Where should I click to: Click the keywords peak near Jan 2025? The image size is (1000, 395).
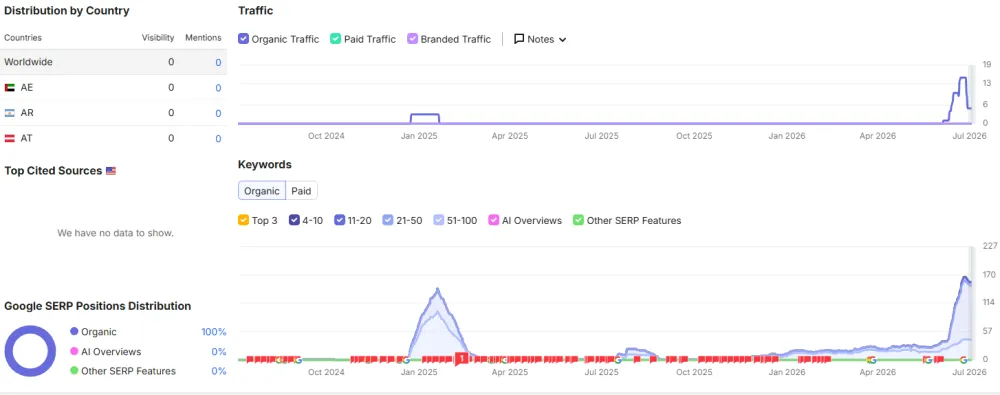[438, 290]
